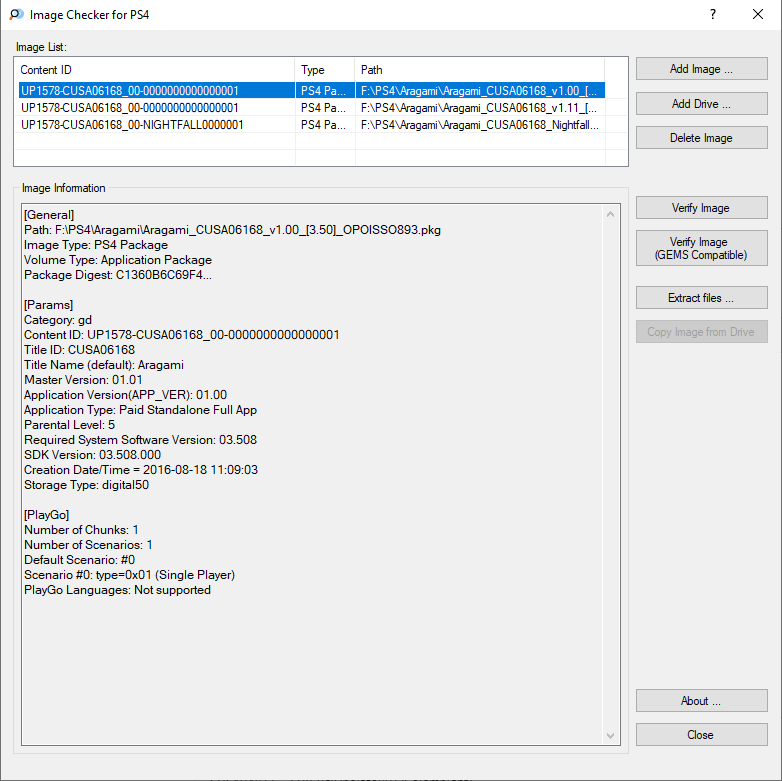Viewport: 782px width, 781px height.
Task: Click the Add Drive ... button
Action: (701, 104)
